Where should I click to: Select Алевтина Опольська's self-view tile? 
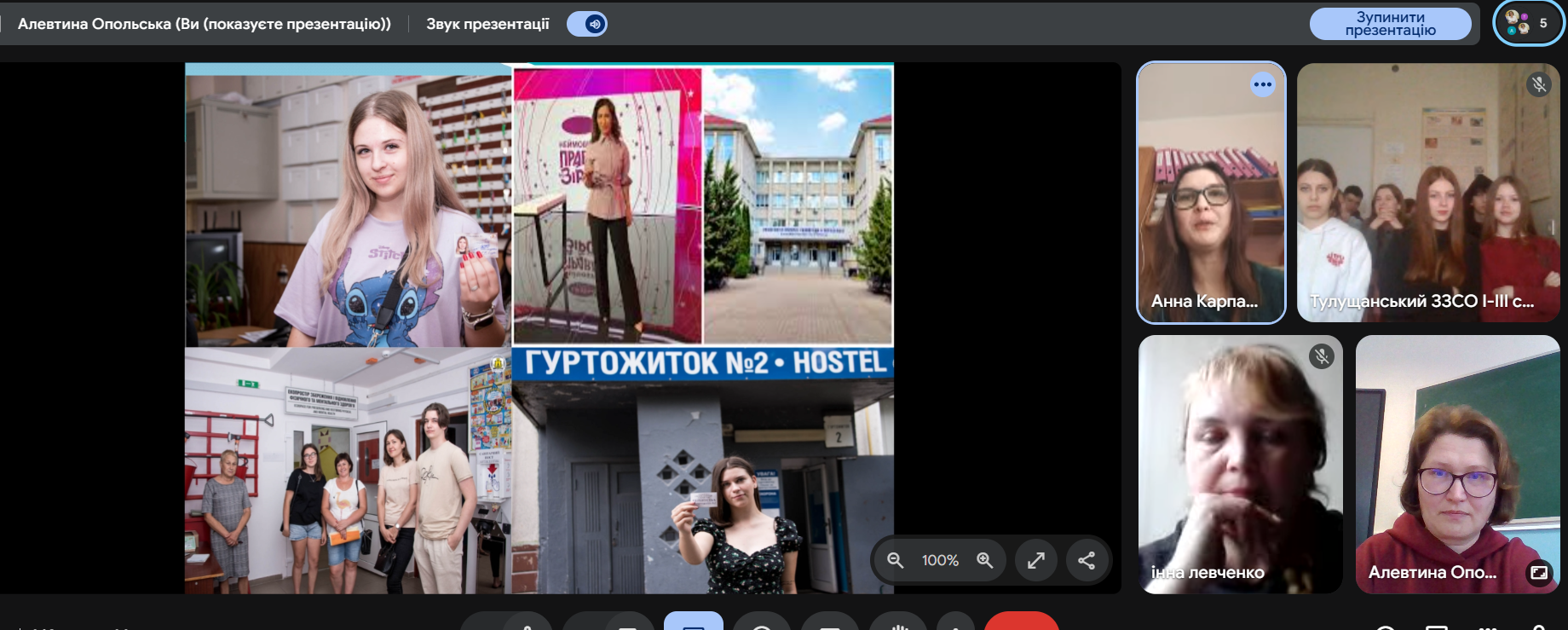pyautogui.click(x=1457, y=460)
